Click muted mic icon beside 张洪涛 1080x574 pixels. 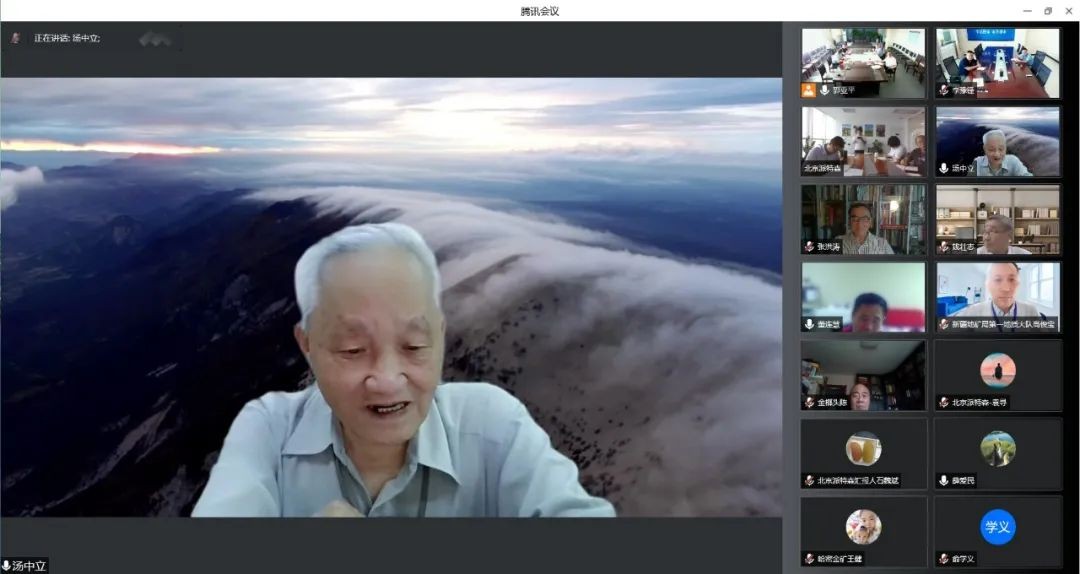809,246
